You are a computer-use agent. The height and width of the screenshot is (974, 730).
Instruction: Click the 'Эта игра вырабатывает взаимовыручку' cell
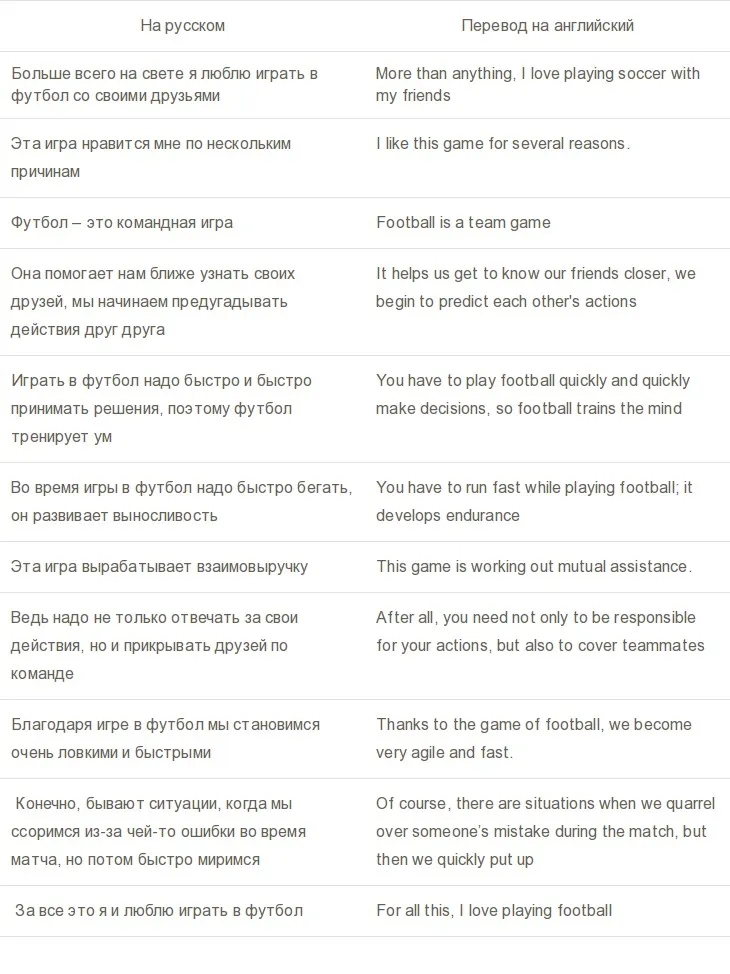pos(159,567)
